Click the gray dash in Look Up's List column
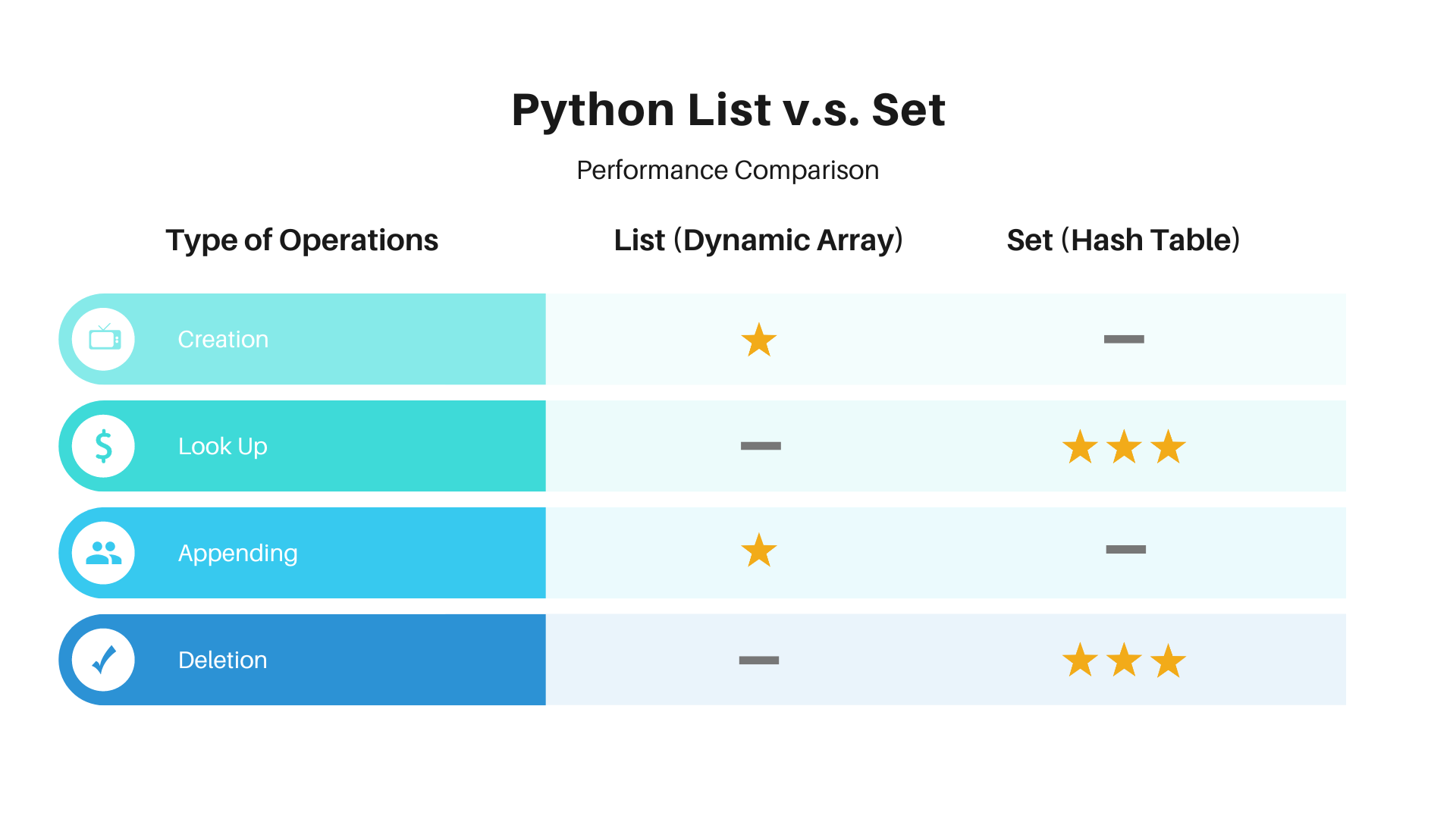 [x=761, y=446]
